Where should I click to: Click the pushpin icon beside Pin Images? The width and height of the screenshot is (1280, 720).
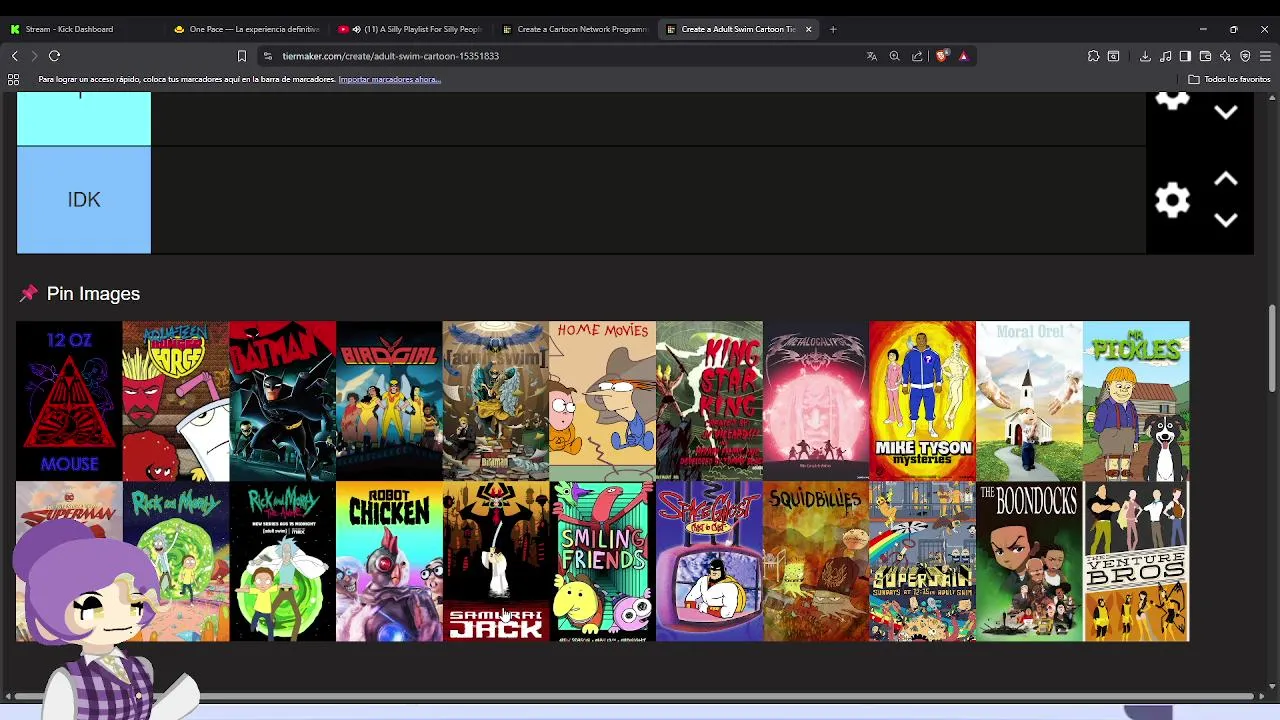click(x=28, y=293)
